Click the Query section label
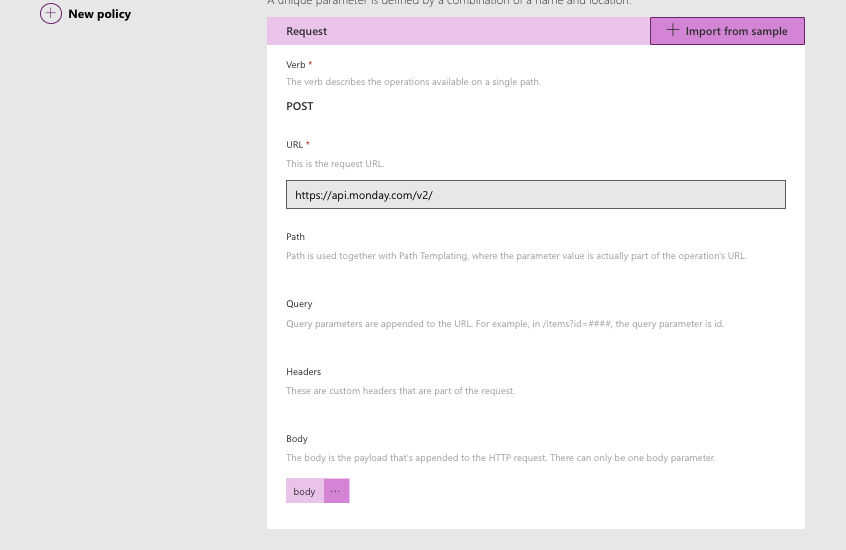Screen dimensions: 846x550 (x=299, y=304)
